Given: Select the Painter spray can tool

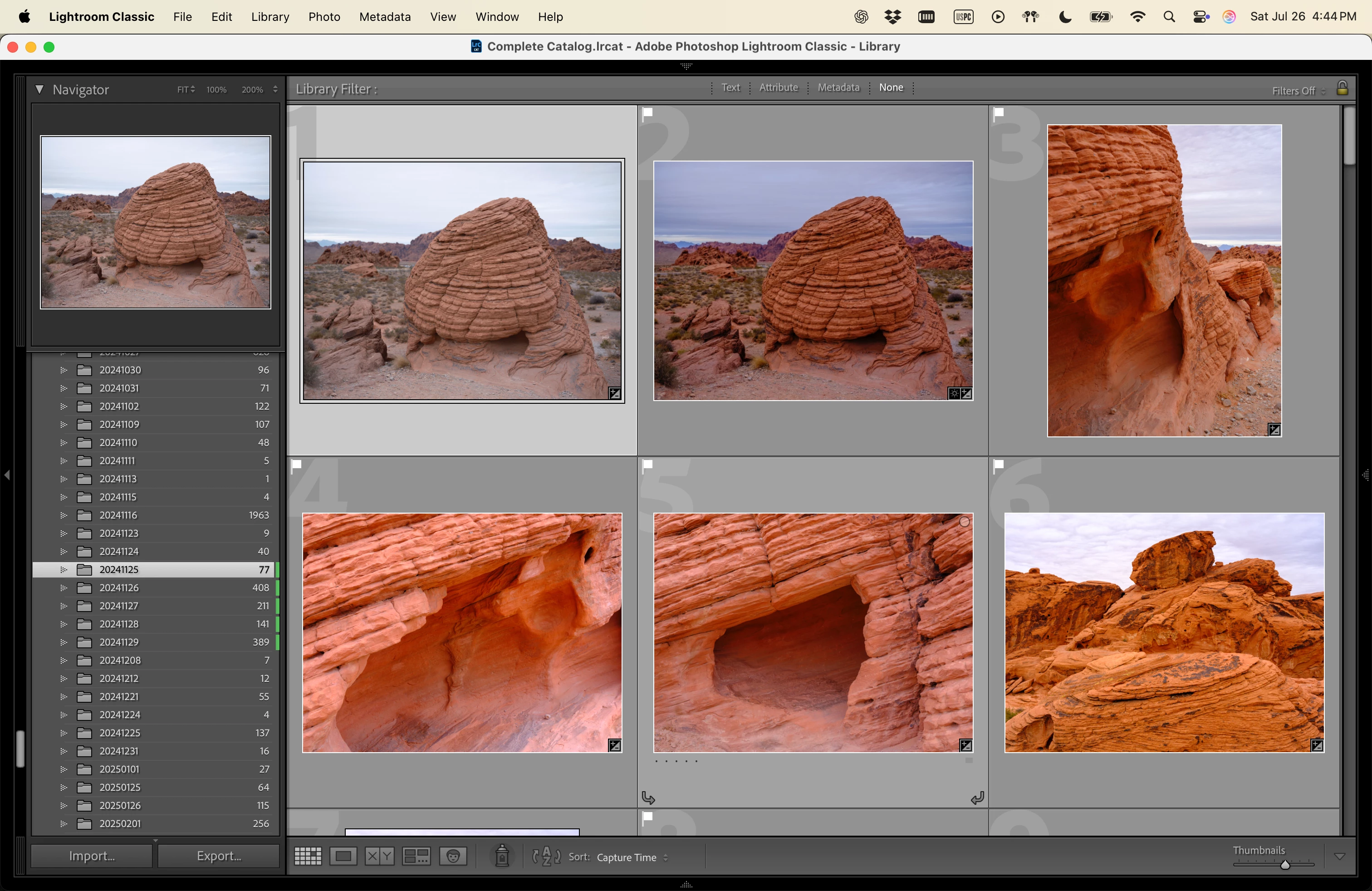Looking at the screenshot, I should tap(502, 857).
